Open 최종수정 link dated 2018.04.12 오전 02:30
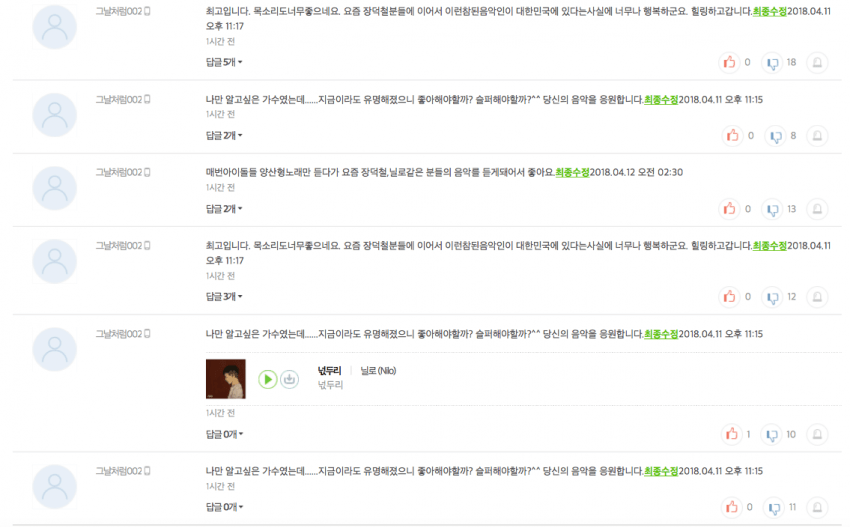 pos(572,172)
